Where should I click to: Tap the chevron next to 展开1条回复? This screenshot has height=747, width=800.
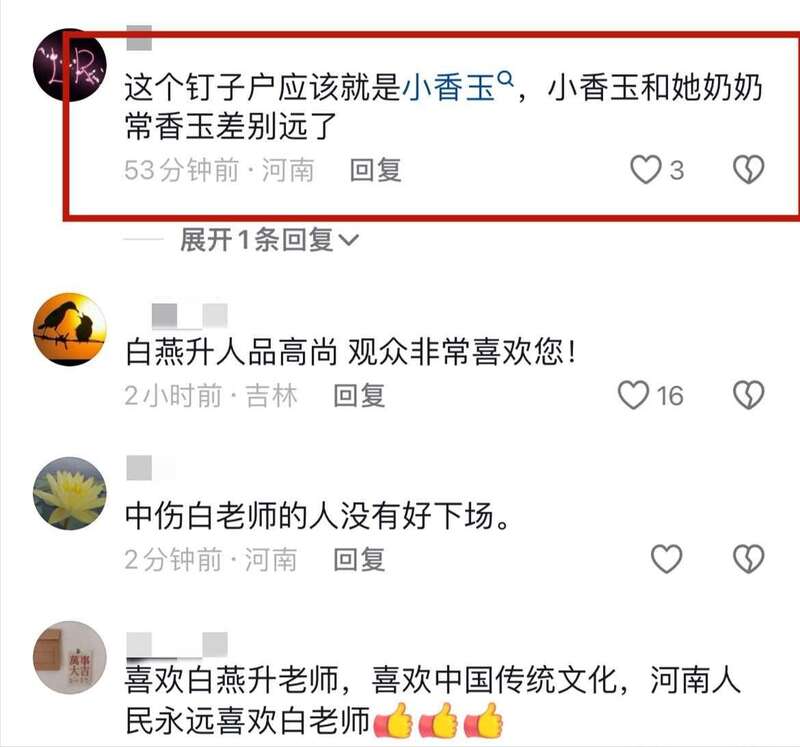tap(349, 240)
